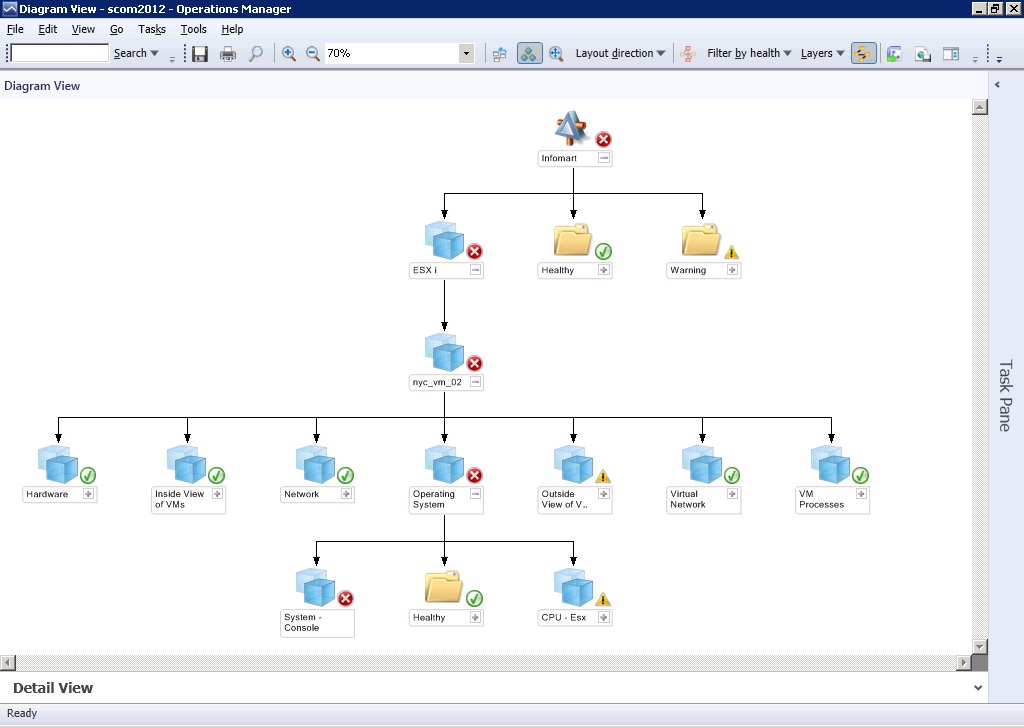Click the horizontal scrollbar left arrow
1024x728 pixels.
[x=8, y=663]
